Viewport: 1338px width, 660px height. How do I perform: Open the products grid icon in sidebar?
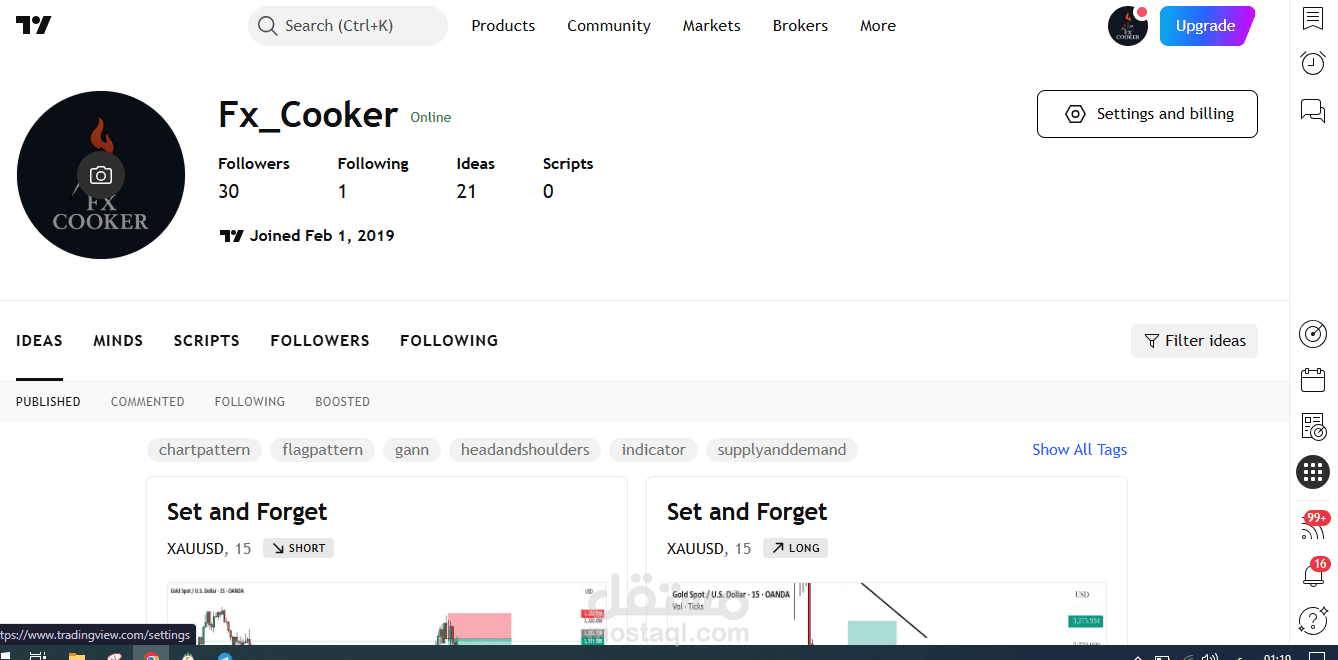[x=1313, y=472]
